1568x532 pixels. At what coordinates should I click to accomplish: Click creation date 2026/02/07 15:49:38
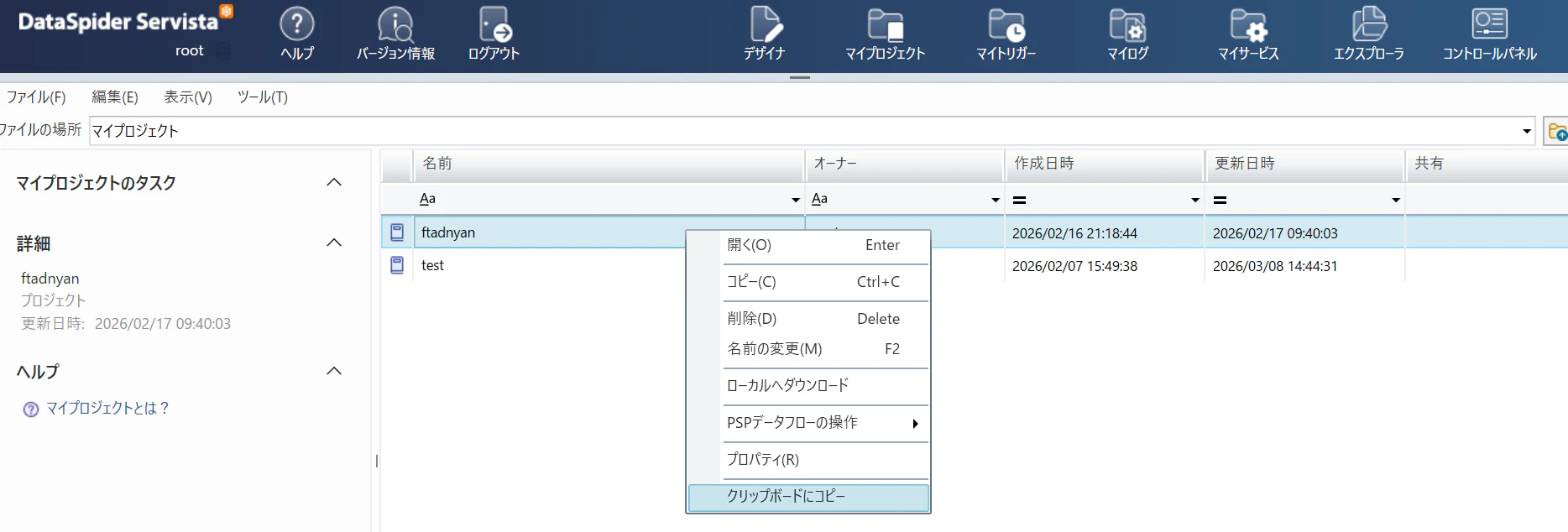tap(1074, 266)
